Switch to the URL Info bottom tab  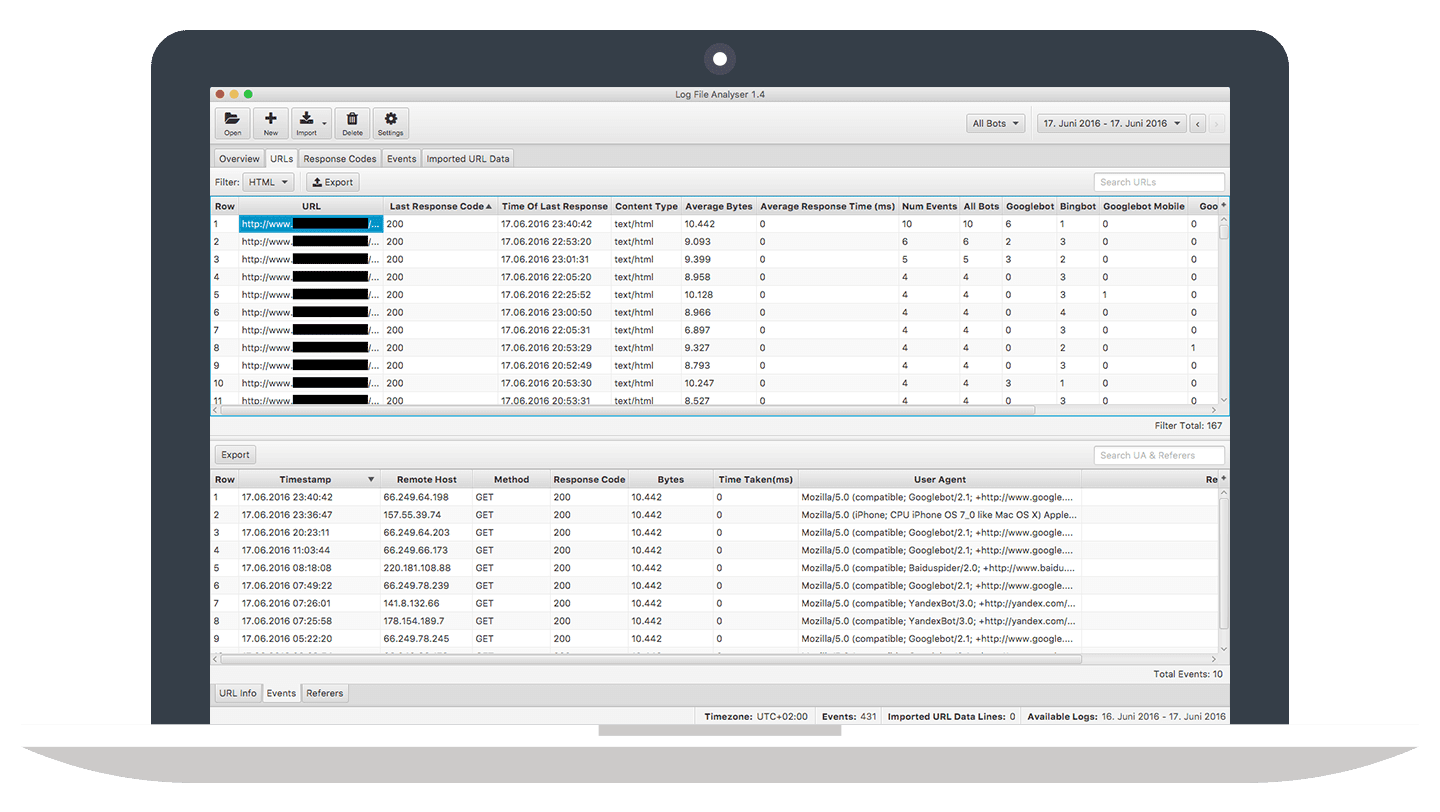(238, 693)
